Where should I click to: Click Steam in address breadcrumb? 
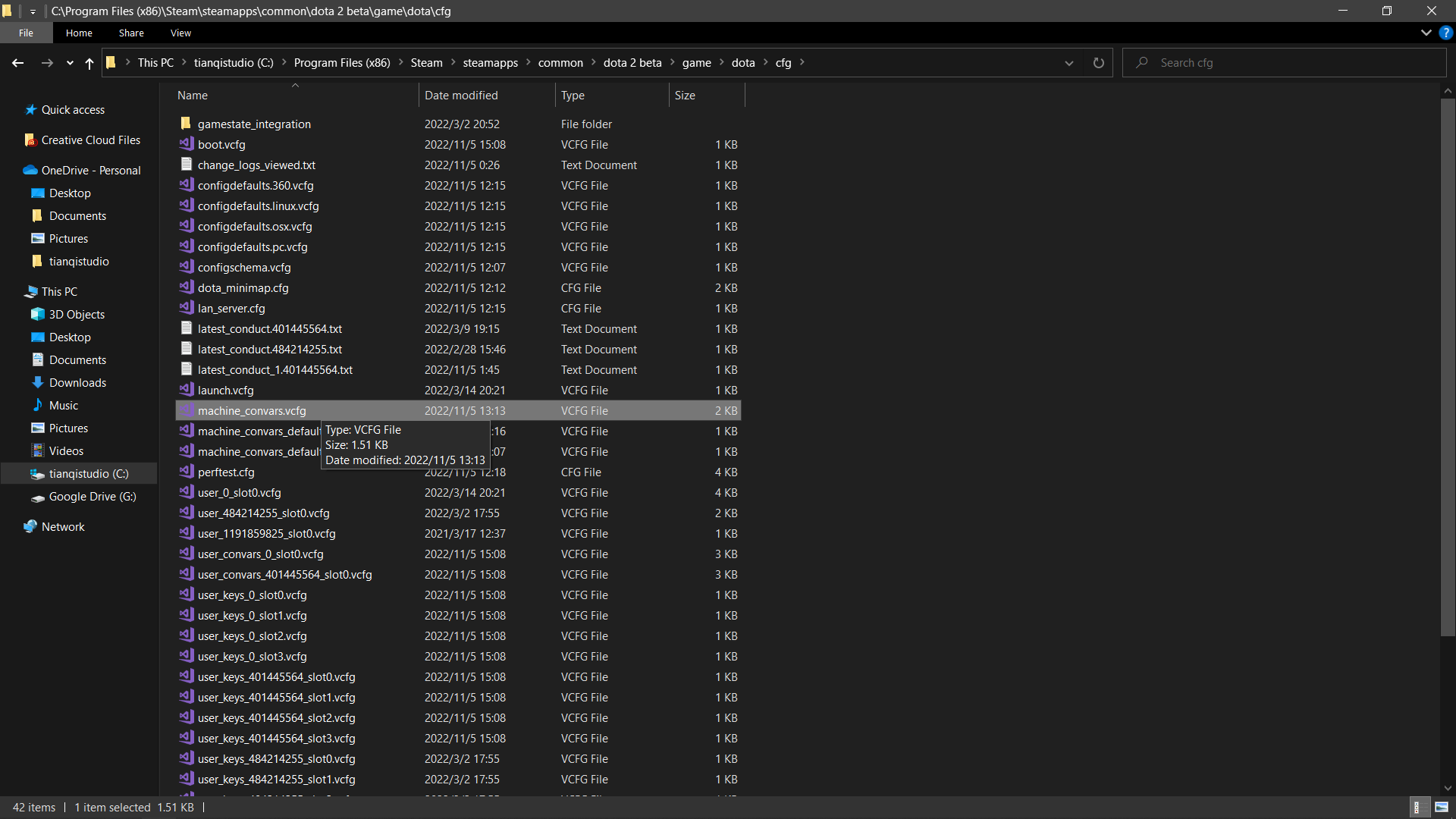[x=426, y=63]
